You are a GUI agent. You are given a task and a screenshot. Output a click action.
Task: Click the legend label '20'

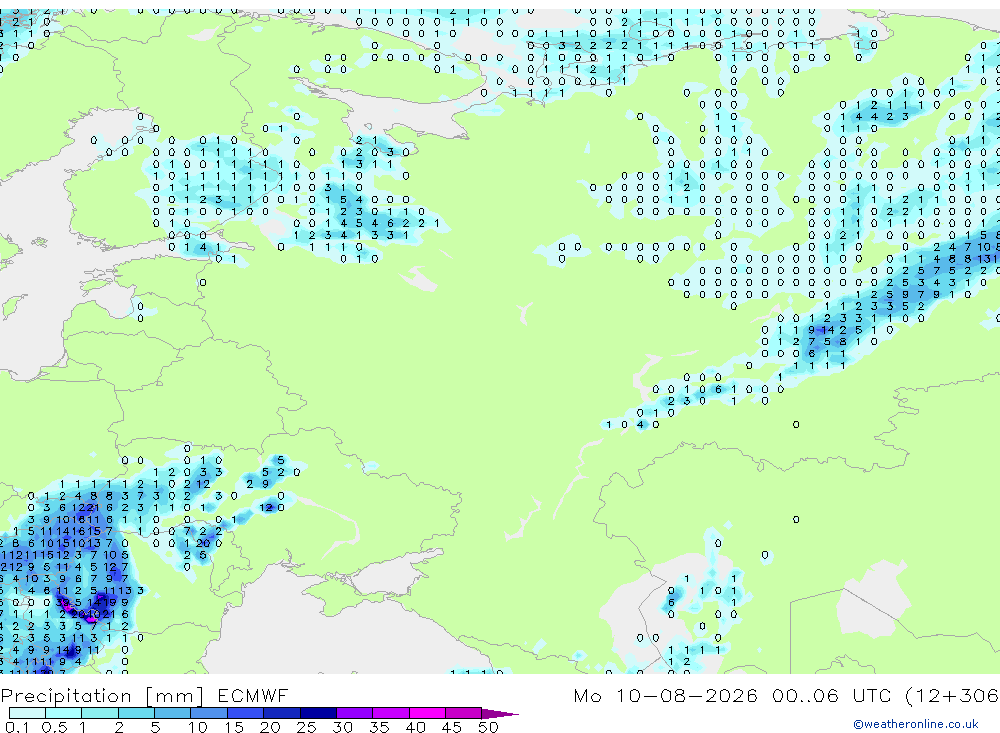click(270, 727)
